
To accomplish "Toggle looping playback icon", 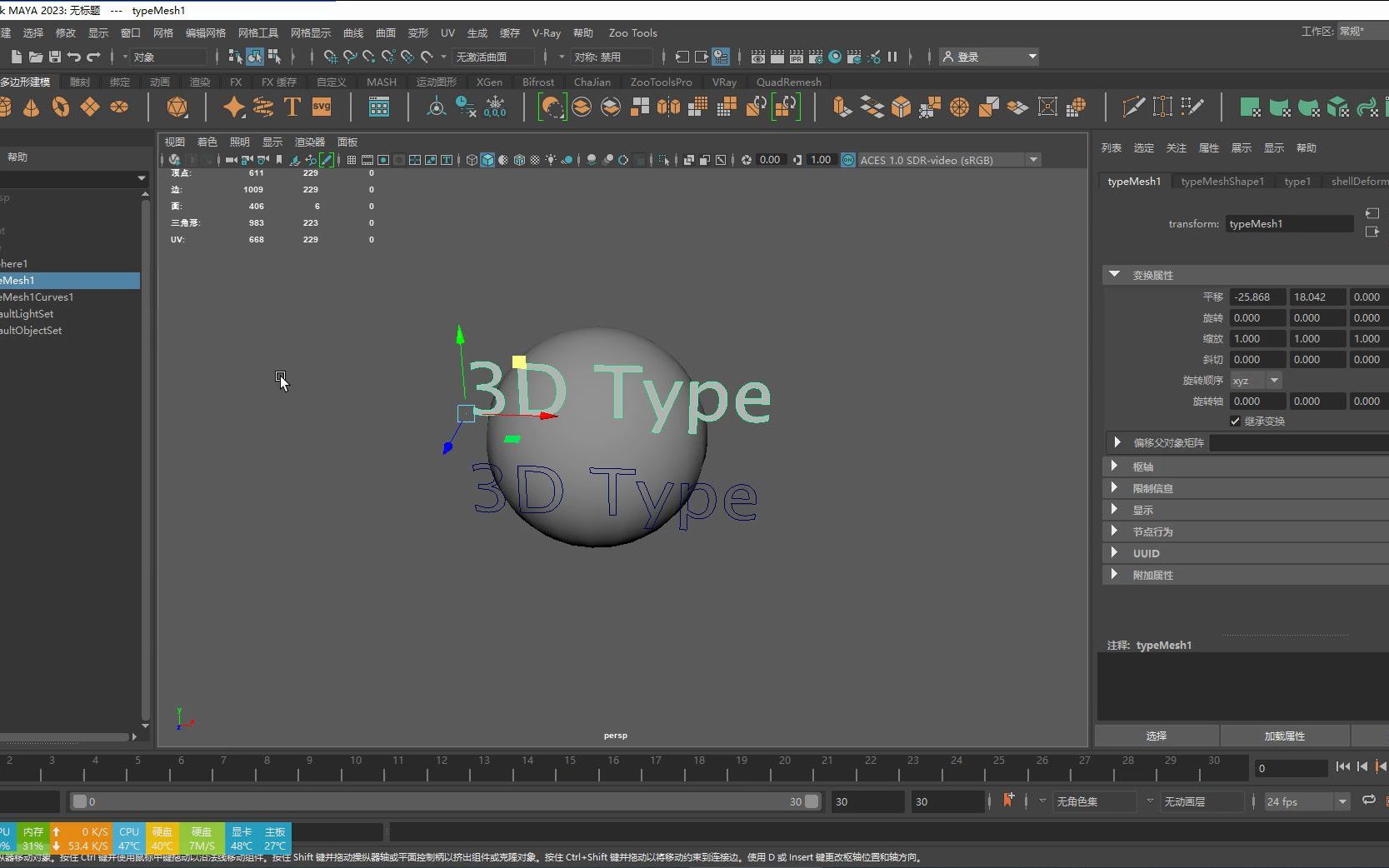I will [1368, 801].
